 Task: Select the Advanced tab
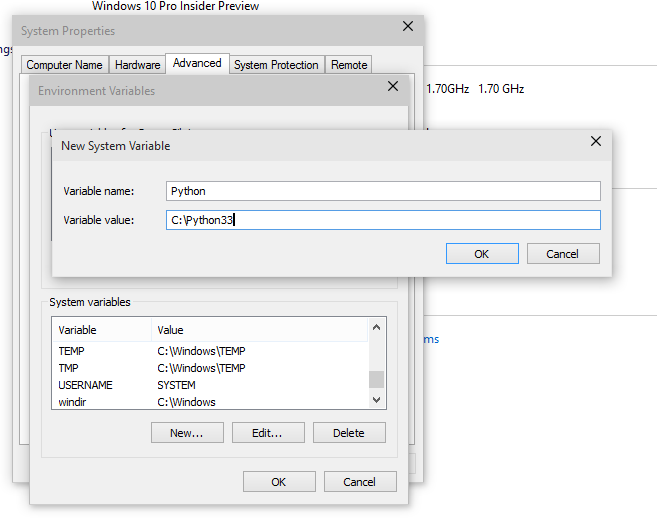[x=197, y=63]
